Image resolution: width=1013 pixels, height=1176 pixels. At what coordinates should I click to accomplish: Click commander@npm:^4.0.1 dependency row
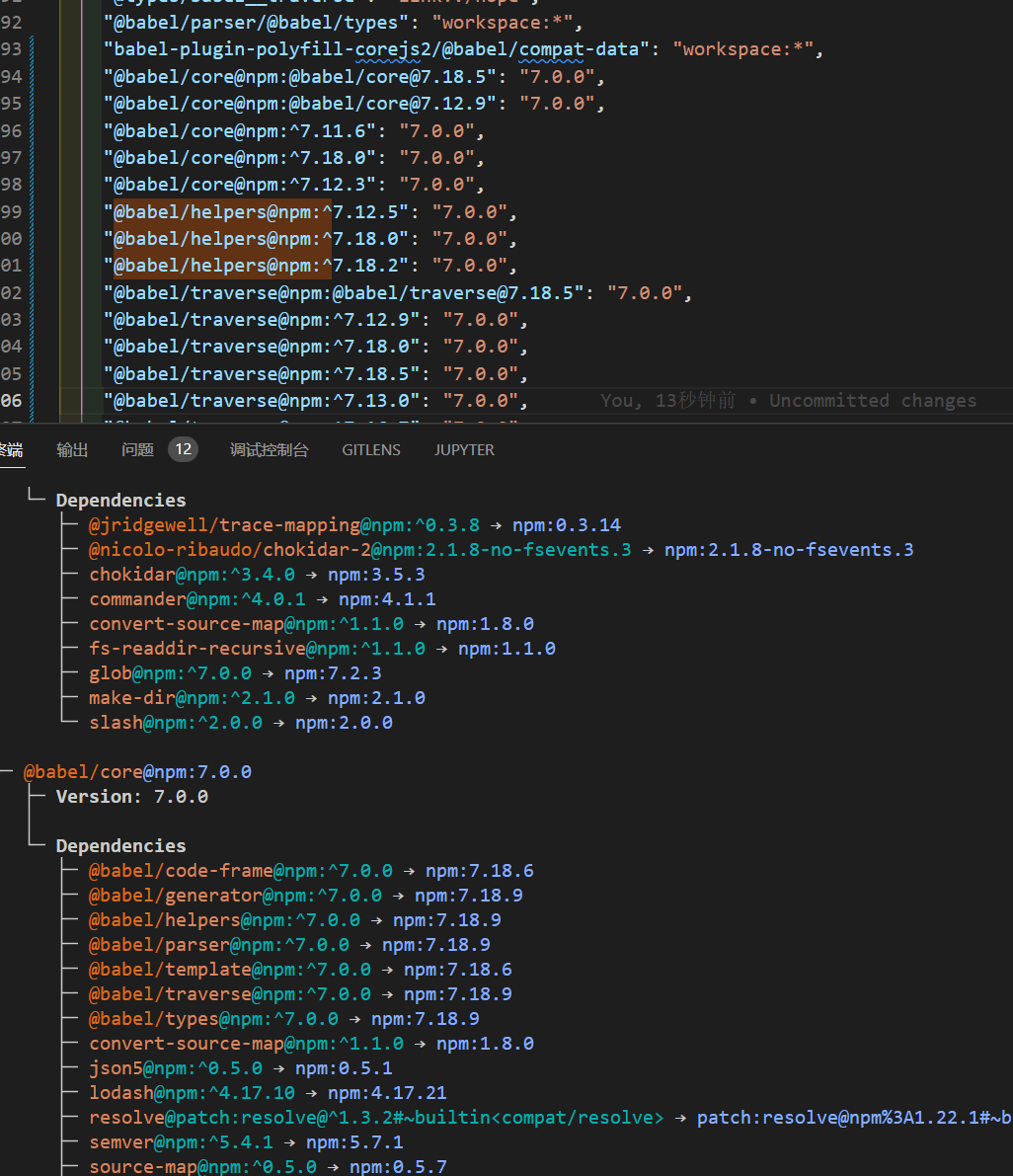tap(263, 599)
